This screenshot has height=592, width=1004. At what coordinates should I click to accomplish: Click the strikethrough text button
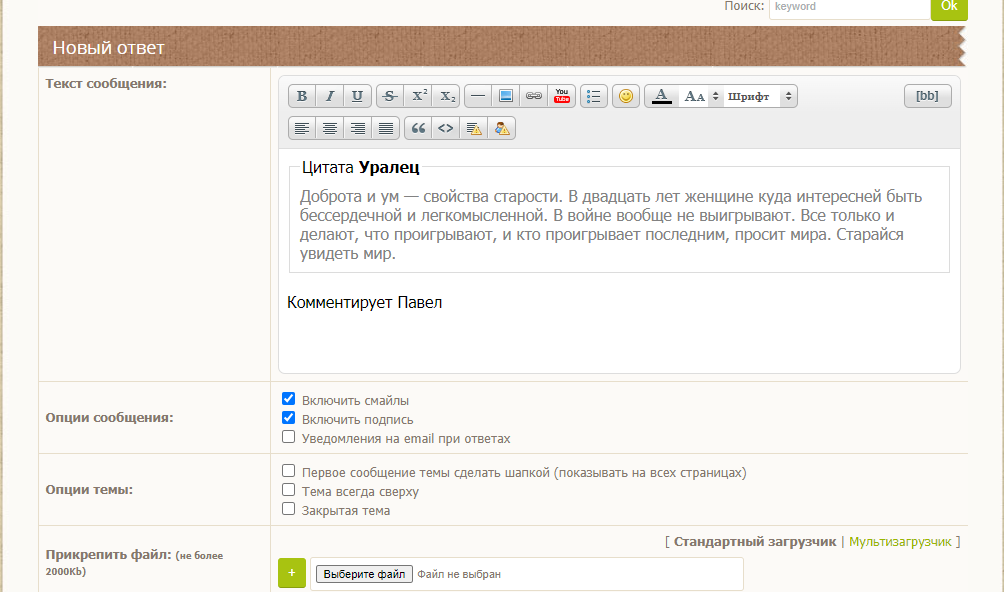tap(390, 96)
